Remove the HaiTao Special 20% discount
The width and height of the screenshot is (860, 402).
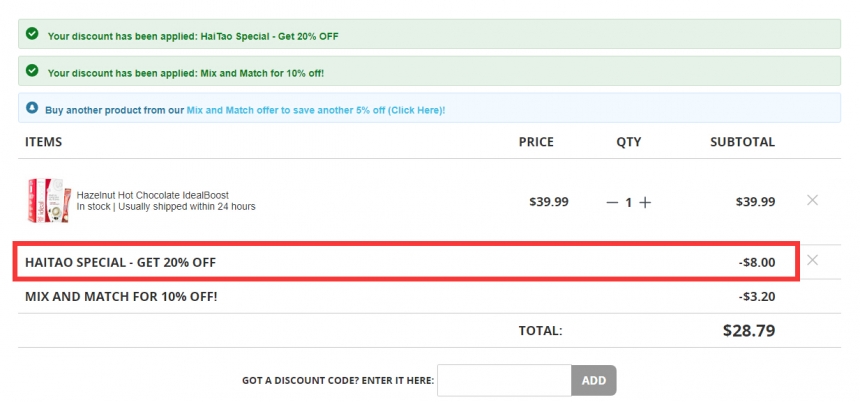(x=812, y=260)
